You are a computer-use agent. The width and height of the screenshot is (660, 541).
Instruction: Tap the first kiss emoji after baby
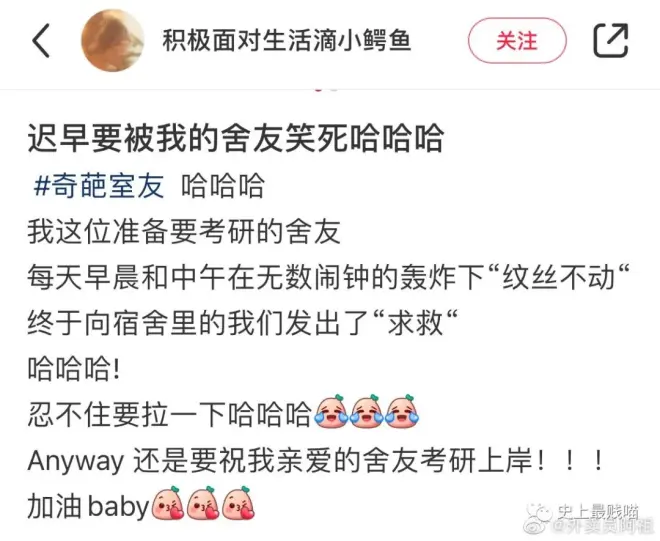[168, 504]
